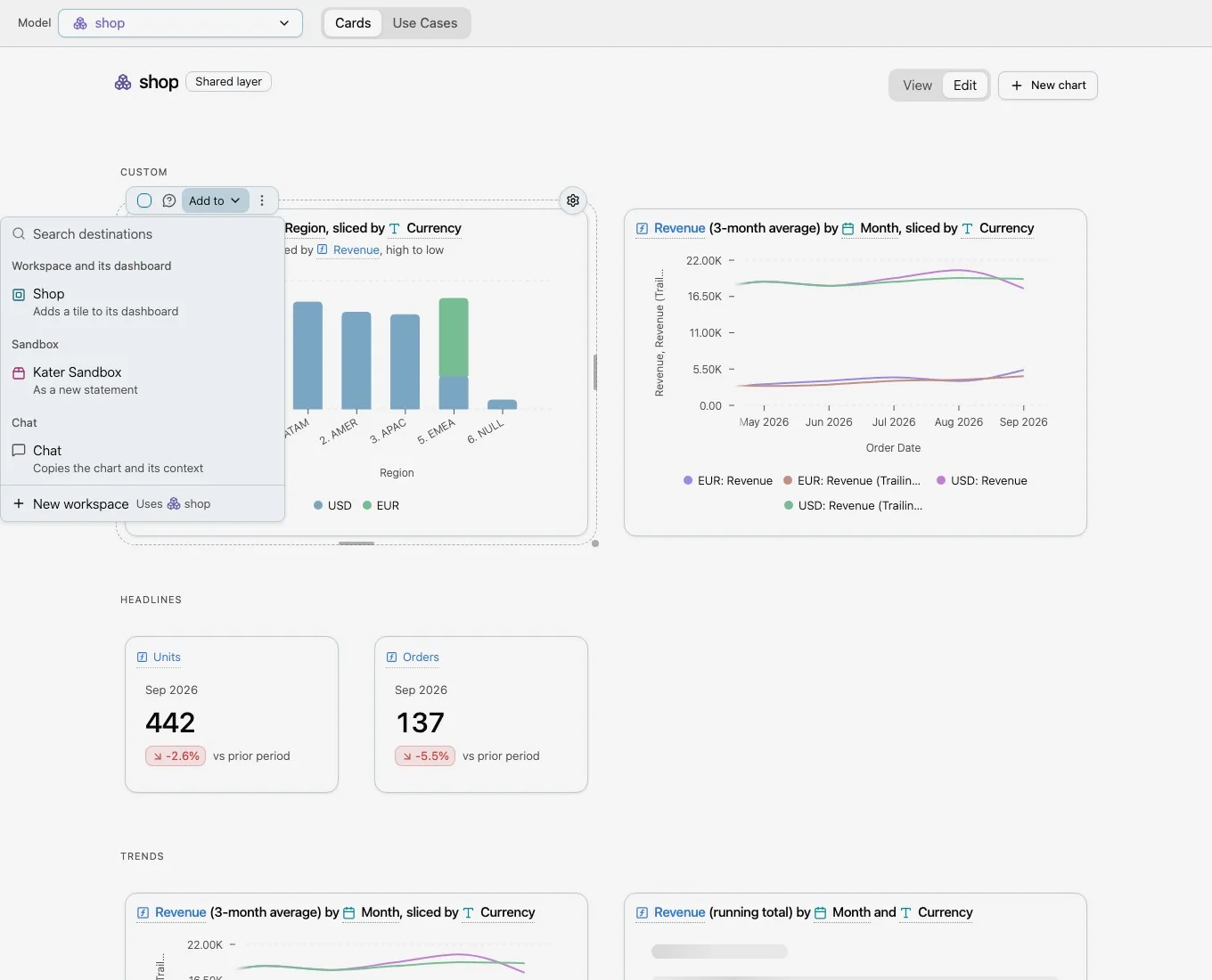Open the Orders headline link
This screenshot has height=980, width=1212.
[x=421, y=657]
